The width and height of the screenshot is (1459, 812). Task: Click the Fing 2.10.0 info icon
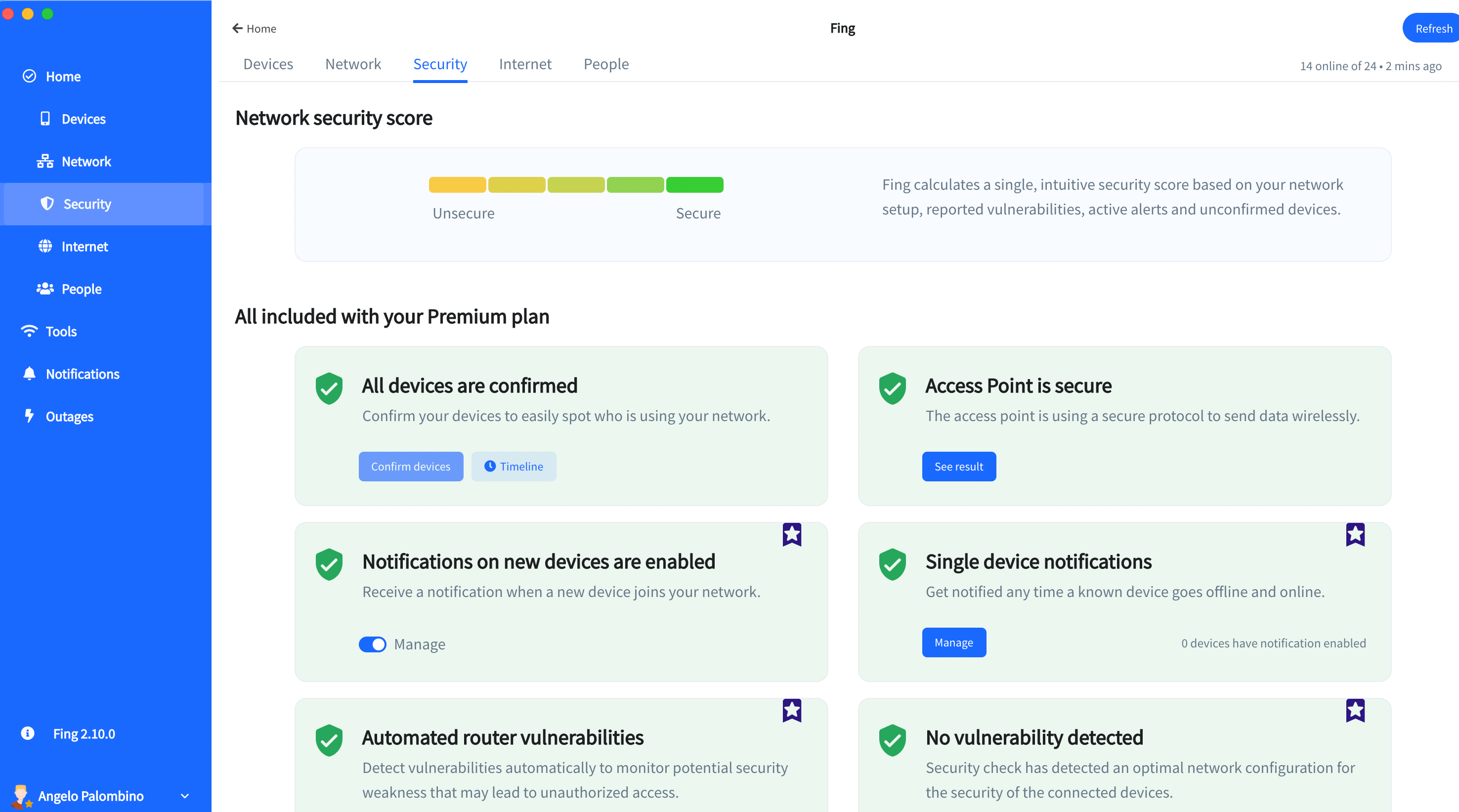point(27,733)
